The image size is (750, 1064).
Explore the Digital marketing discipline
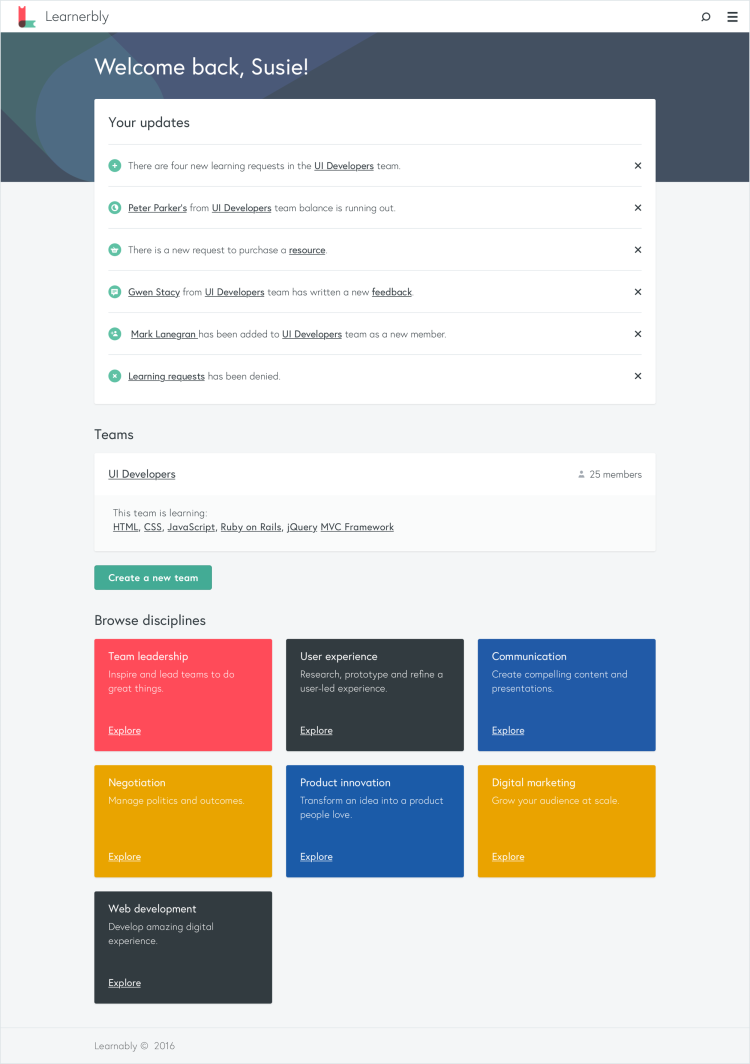tap(508, 856)
